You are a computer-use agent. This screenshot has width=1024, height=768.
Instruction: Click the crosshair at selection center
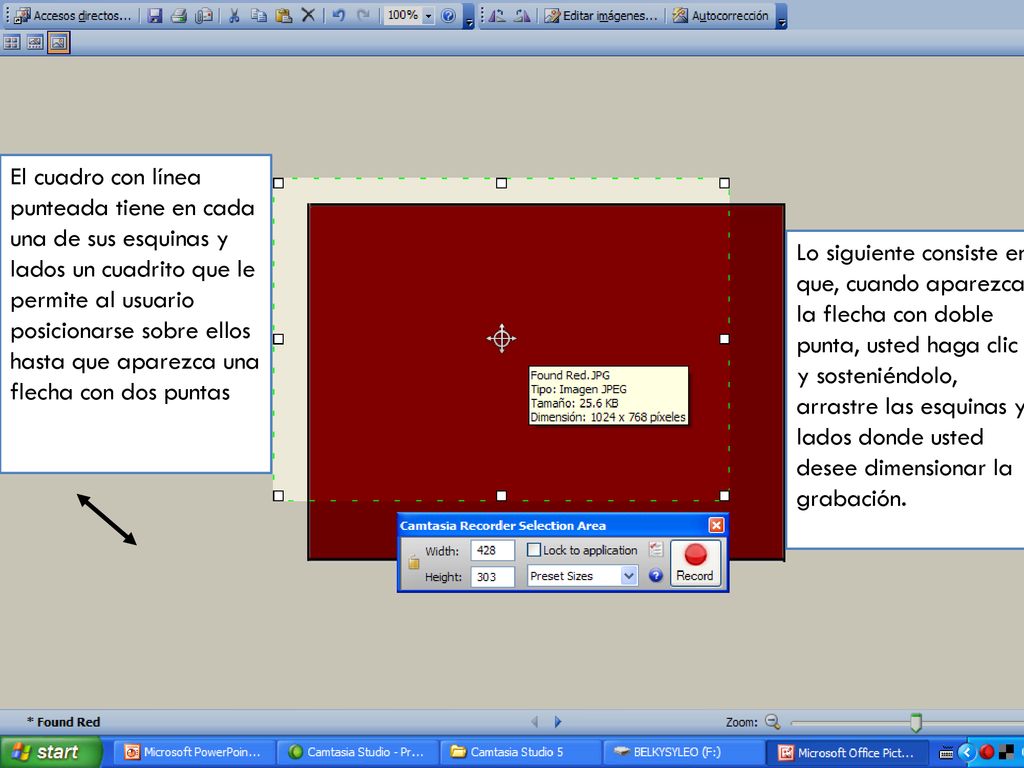502,338
